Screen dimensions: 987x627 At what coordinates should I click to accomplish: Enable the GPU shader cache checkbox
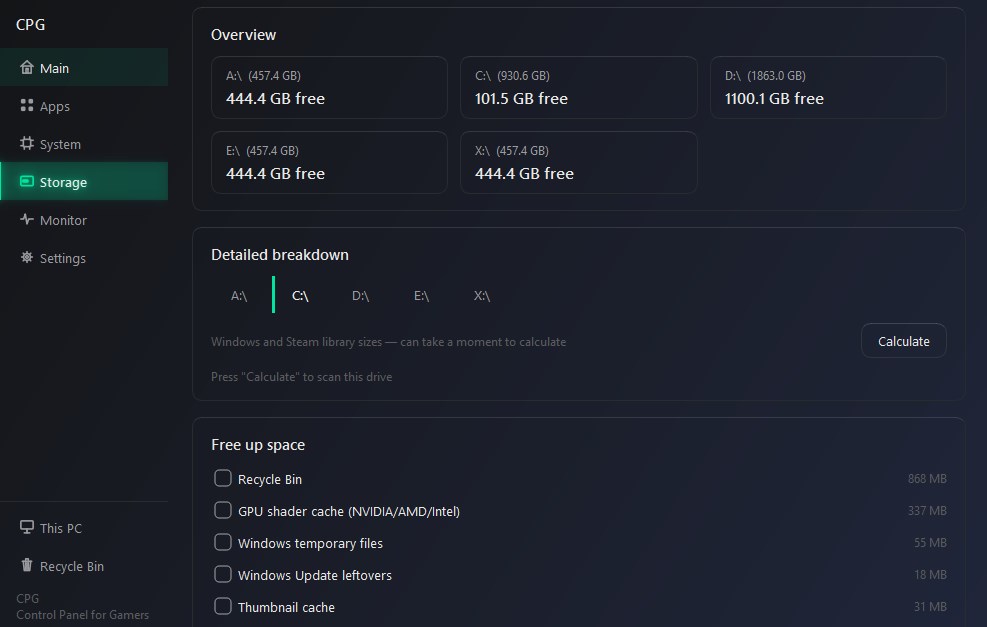223,510
